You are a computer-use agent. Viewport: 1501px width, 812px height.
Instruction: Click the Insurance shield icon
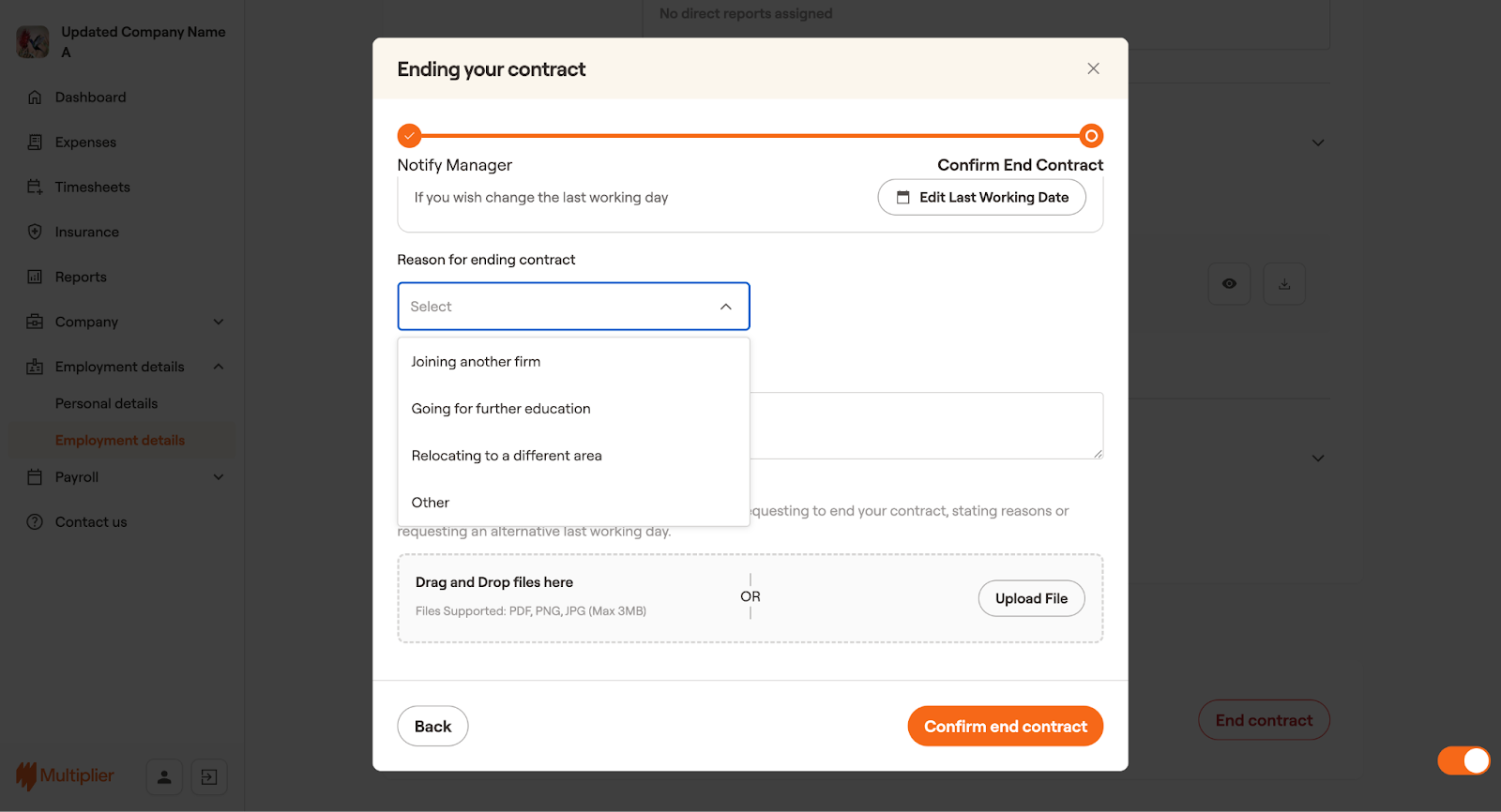click(35, 233)
